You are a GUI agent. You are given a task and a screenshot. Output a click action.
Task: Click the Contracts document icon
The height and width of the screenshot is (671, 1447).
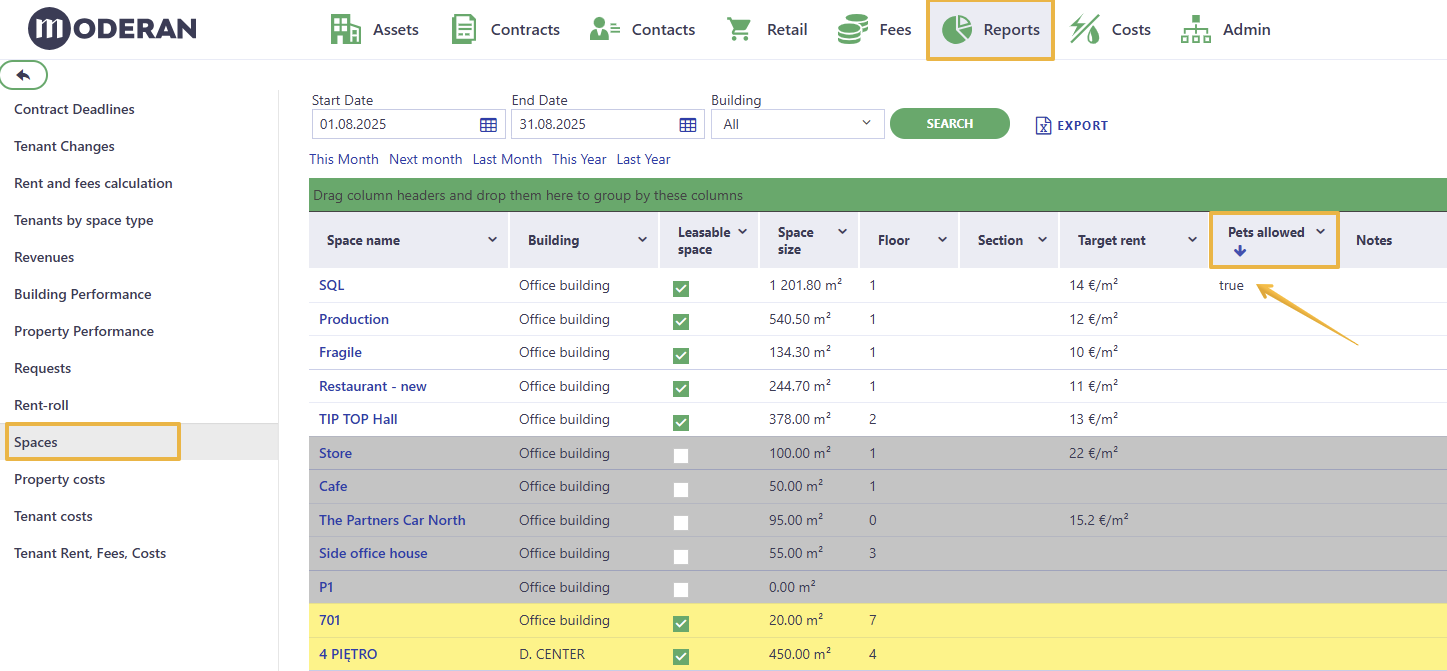(464, 29)
